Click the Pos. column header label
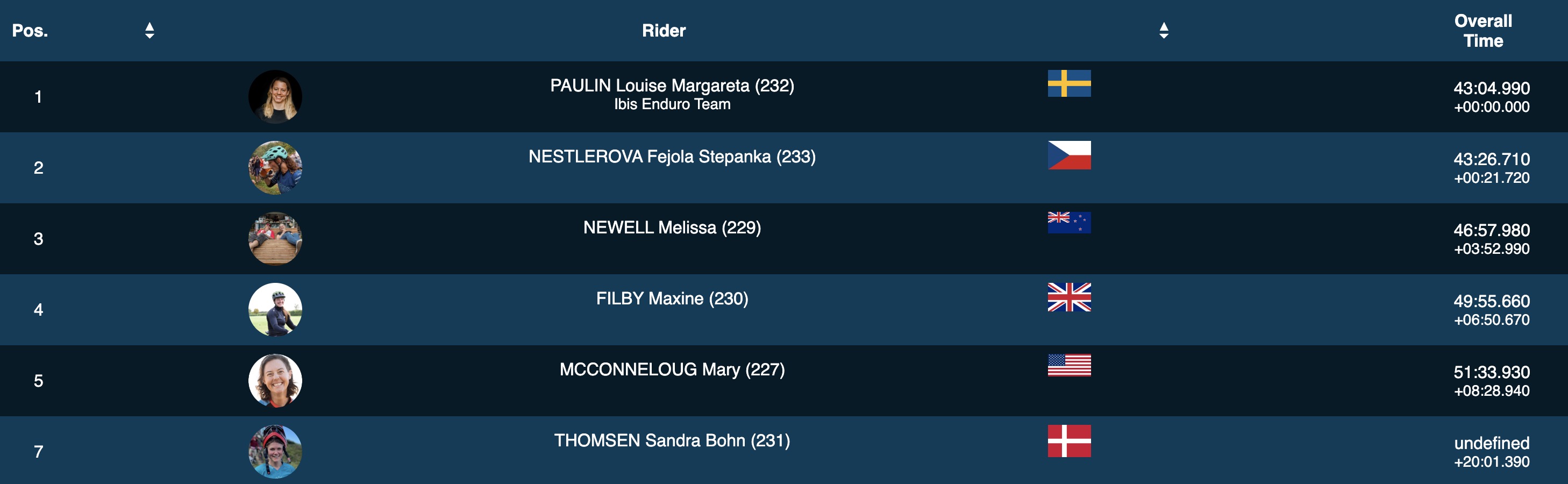Screen dimensions: 1568x484 (x=30, y=31)
